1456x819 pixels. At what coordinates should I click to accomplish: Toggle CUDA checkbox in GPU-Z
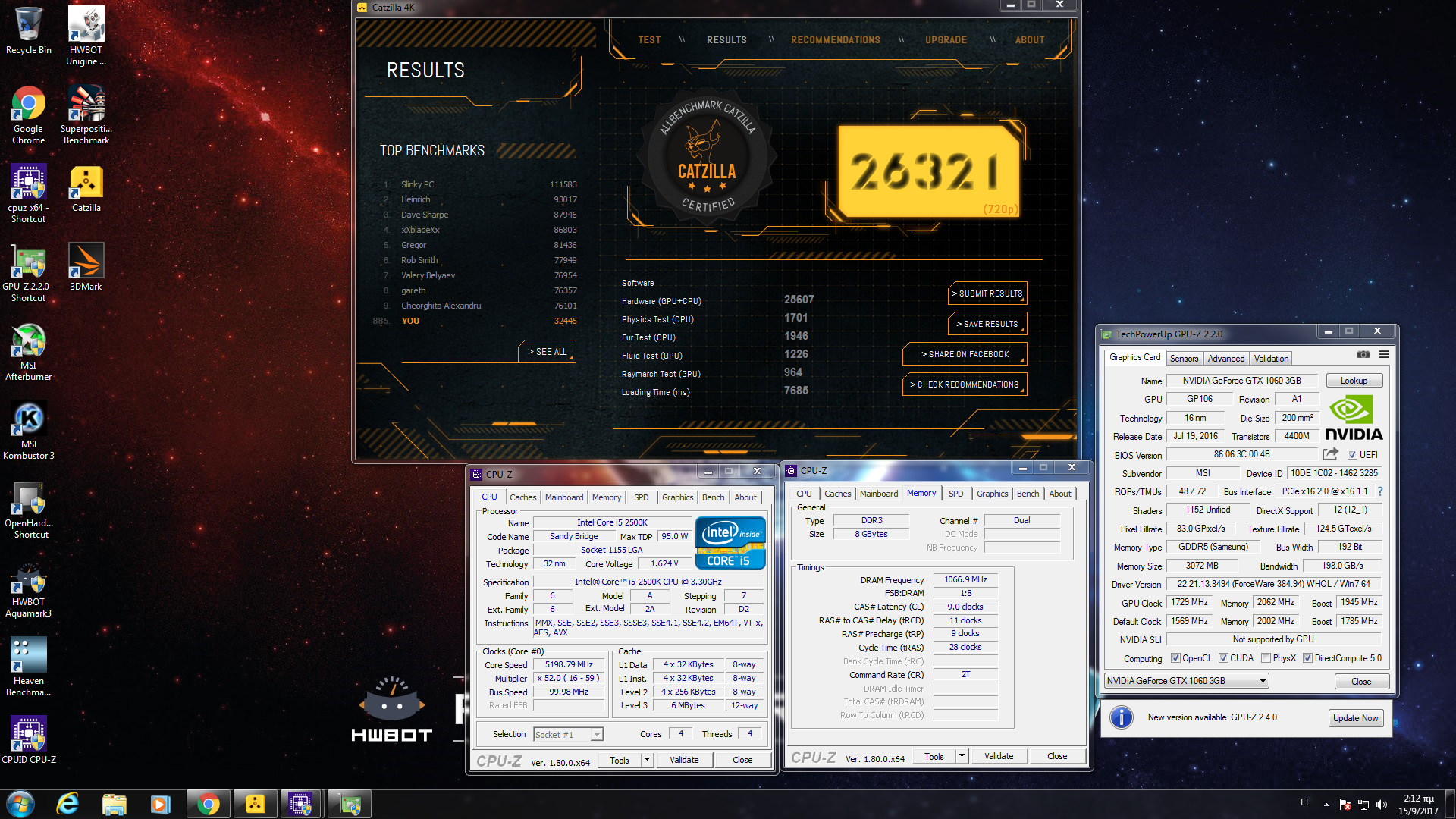[1223, 658]
